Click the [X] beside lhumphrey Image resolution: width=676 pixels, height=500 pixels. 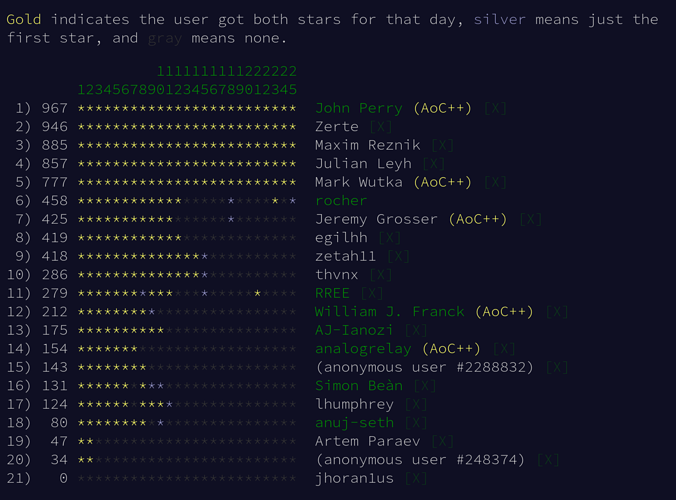[416, 405]
